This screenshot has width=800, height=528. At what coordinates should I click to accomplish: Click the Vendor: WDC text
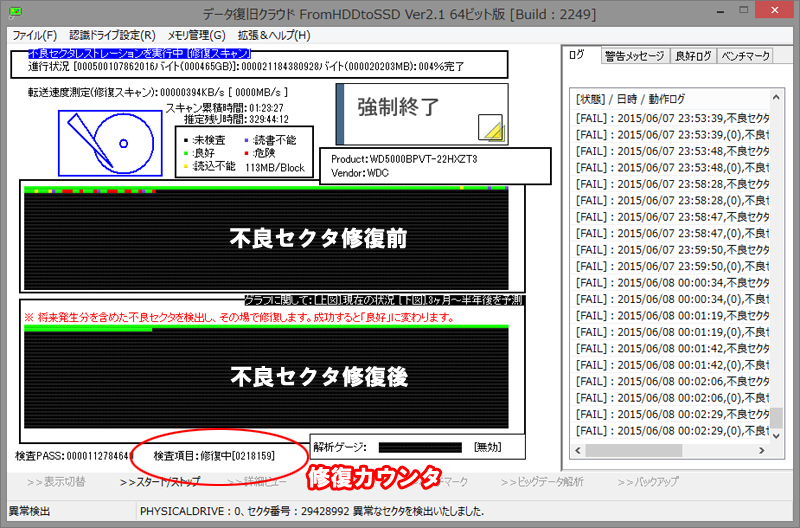click(x=360, y=173)
